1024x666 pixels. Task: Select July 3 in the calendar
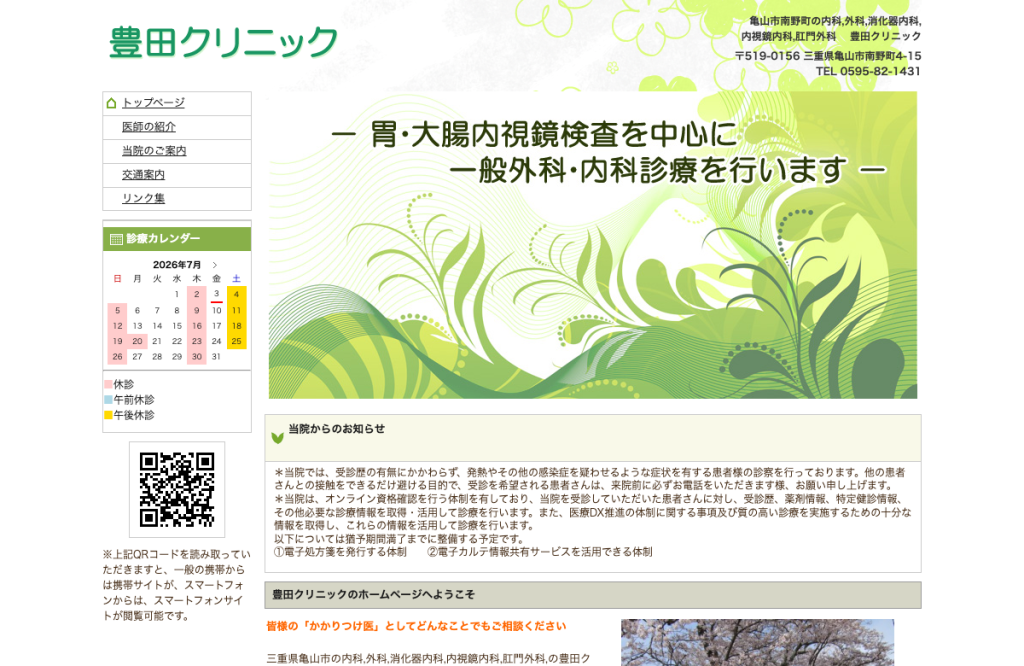point(217,294)
